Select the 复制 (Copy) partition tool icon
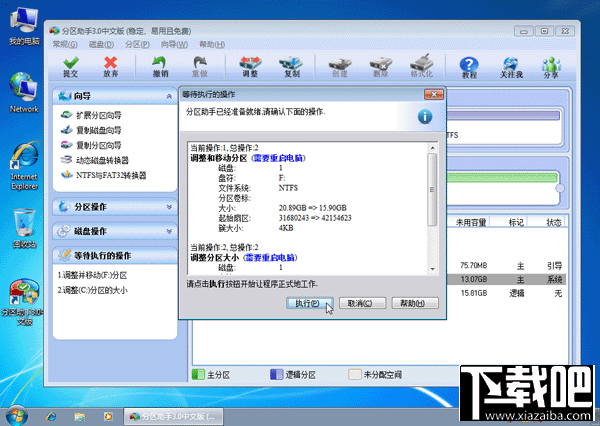The height and width of the screenshot is (426, 600). [291, 67]
